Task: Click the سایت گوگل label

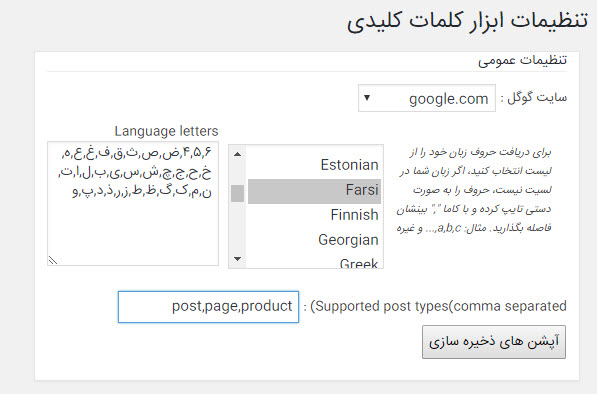Action: click(534, 98)
